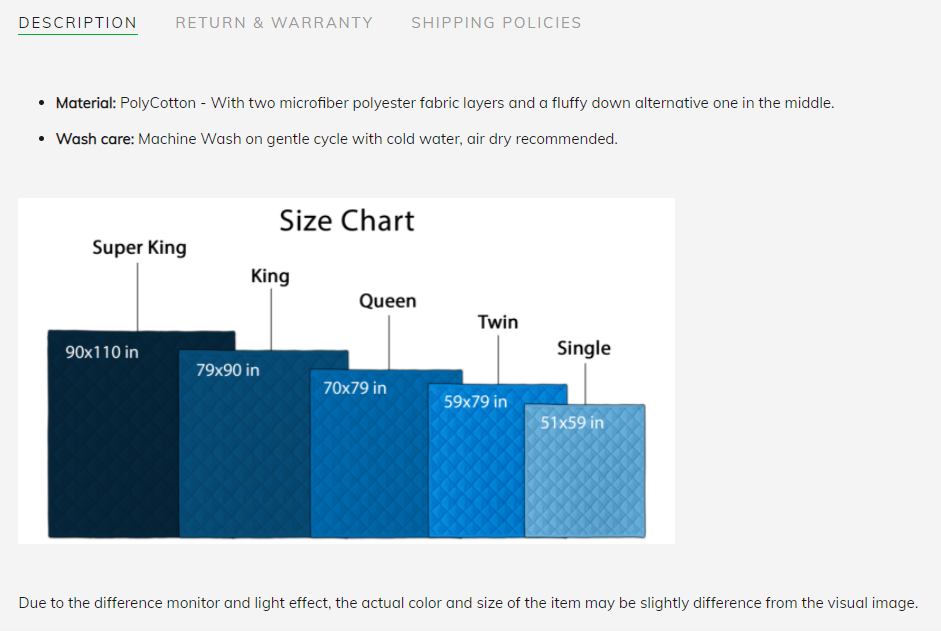
Task: Click the 51x59 in light blue swatch
Action: pos(585,471)
